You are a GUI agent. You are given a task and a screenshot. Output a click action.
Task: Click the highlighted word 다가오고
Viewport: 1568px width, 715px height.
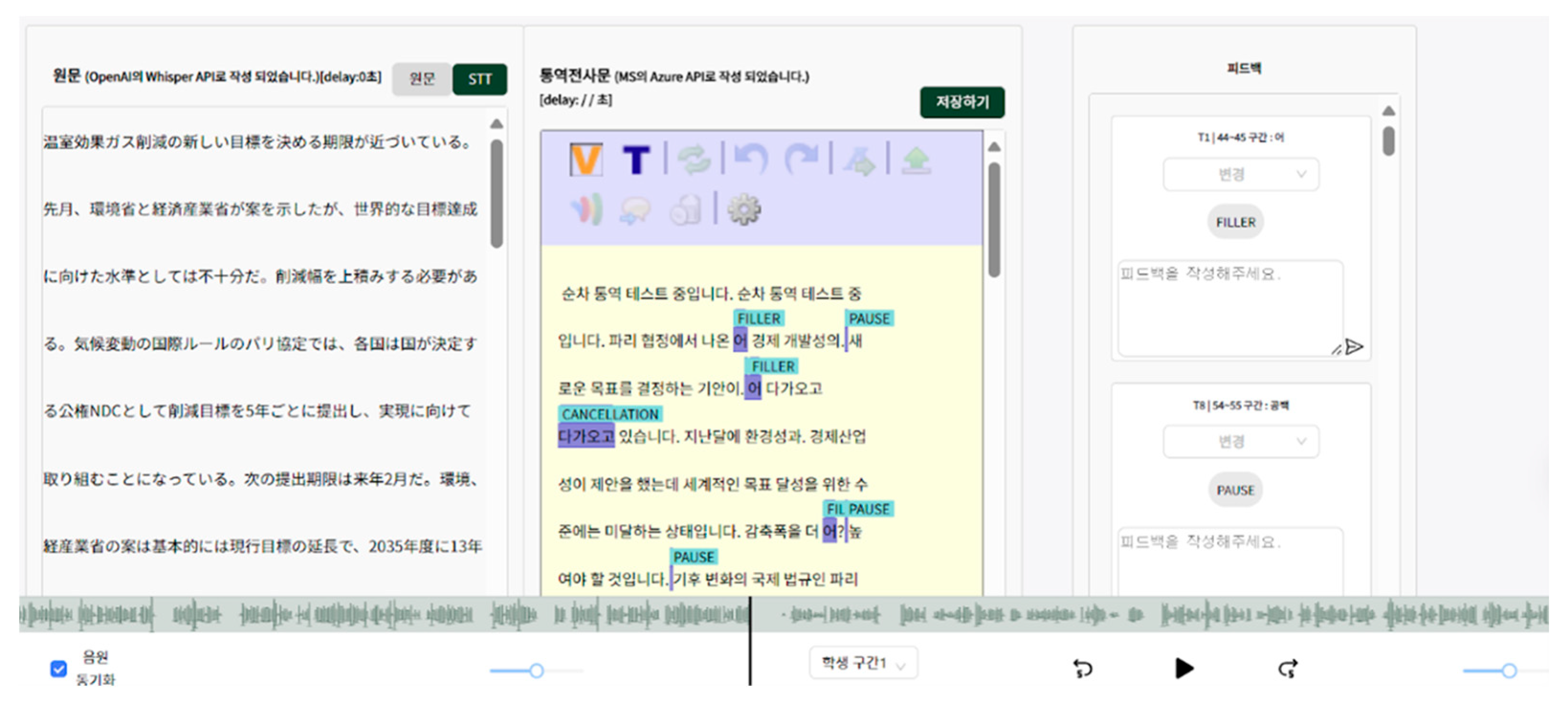click(586, 436)
